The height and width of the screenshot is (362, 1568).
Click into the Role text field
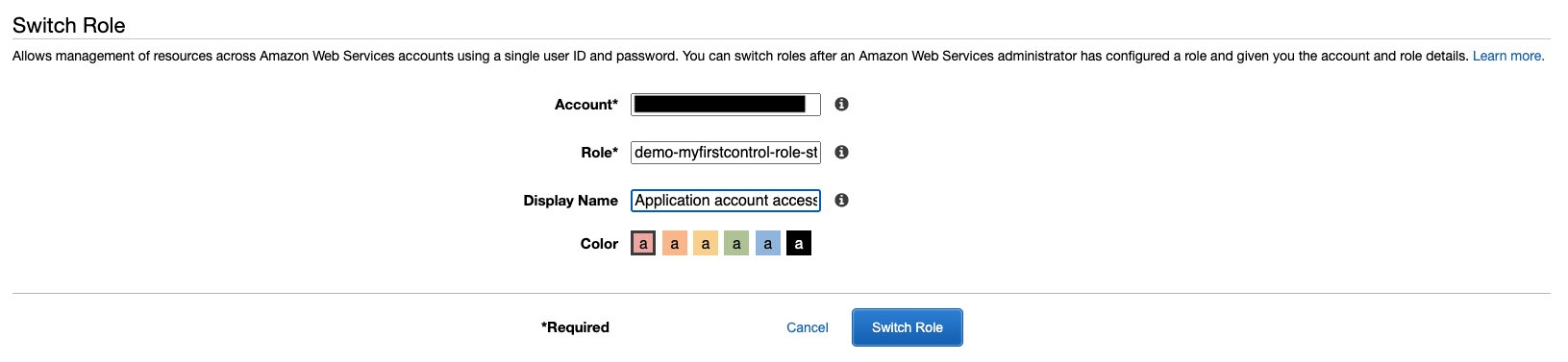[x=726, y=152]
